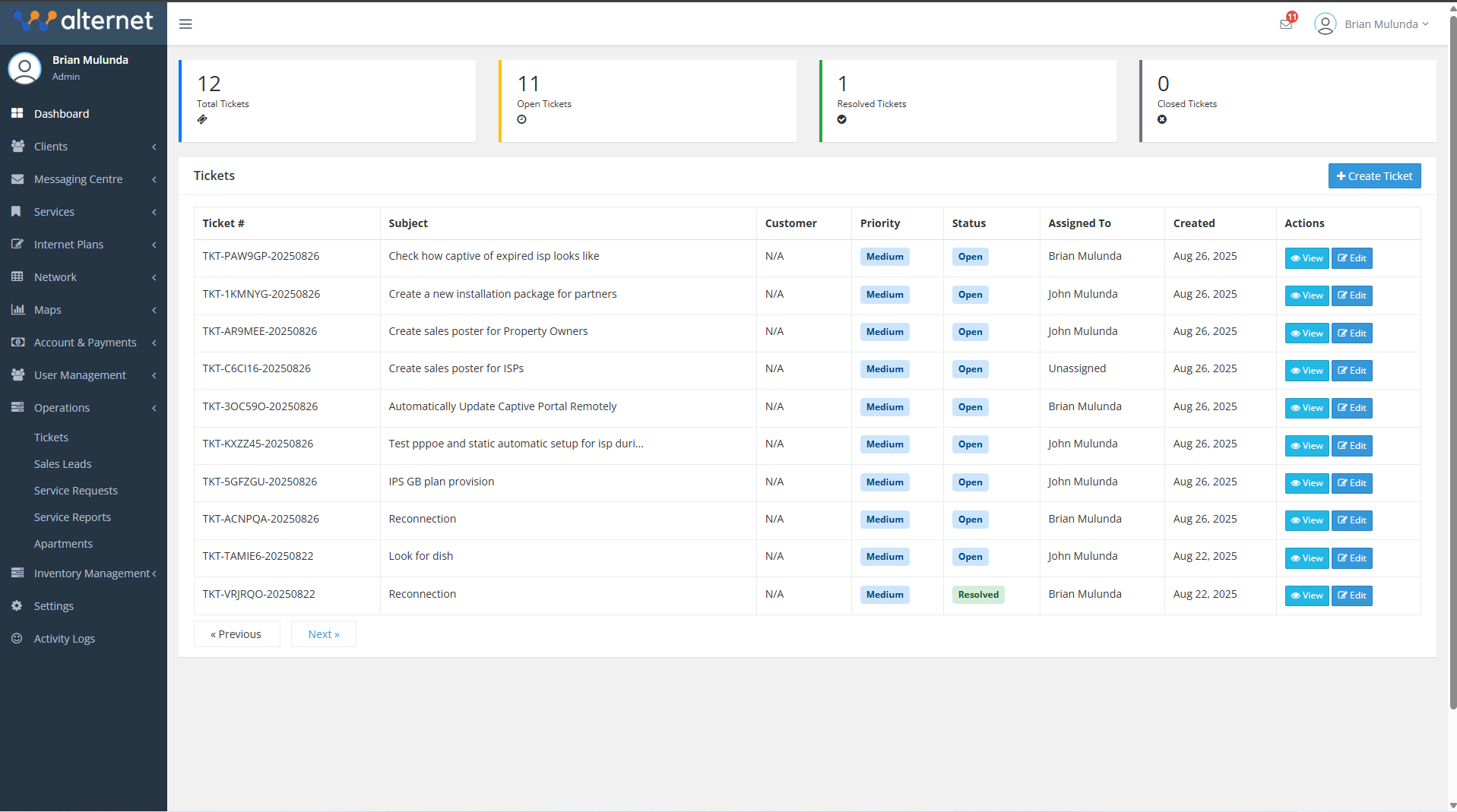Open the Brian Mulunda account dropdown

(1386, 24)
